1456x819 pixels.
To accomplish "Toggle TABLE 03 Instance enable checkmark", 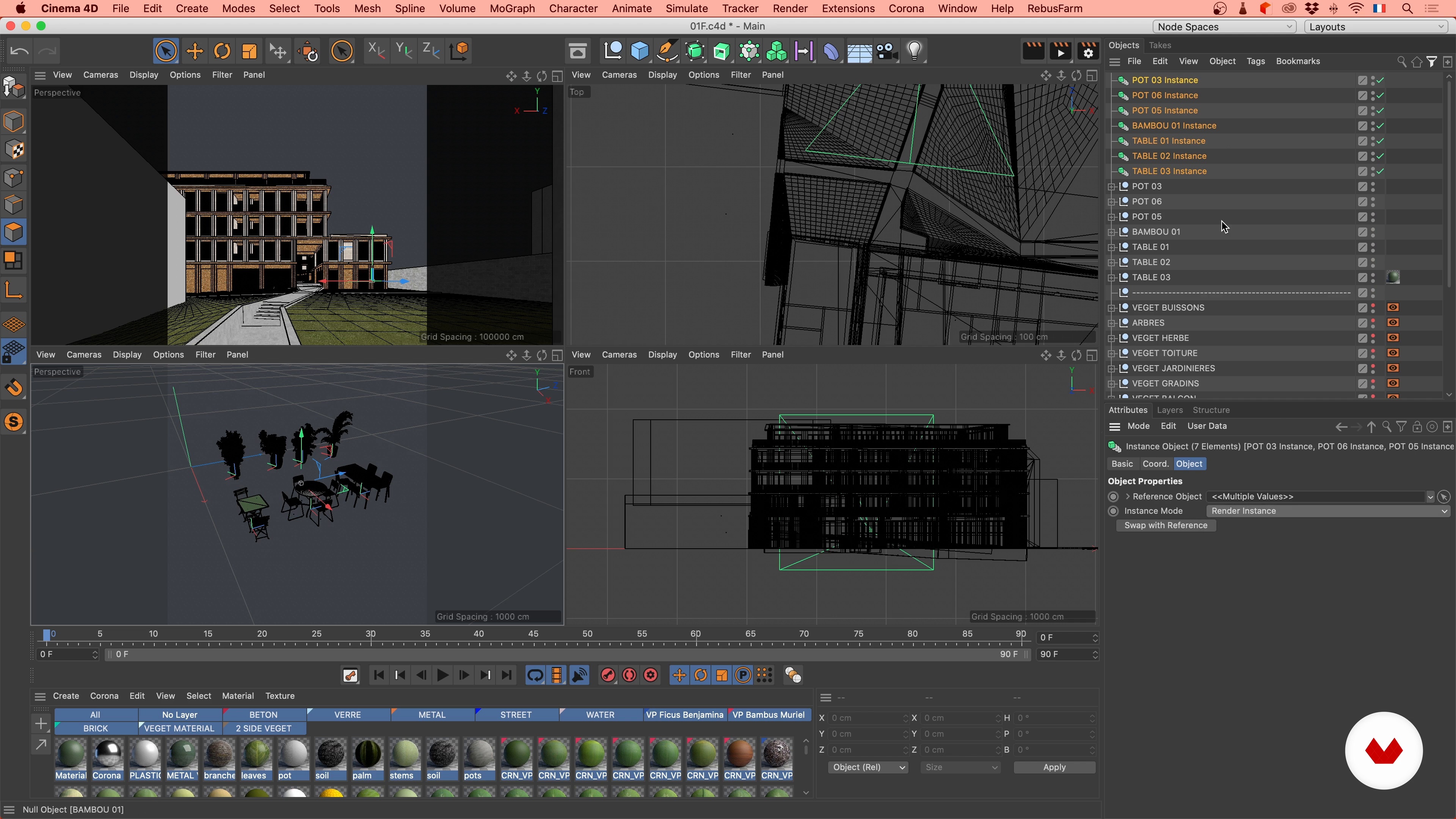I will [1380, 171].
